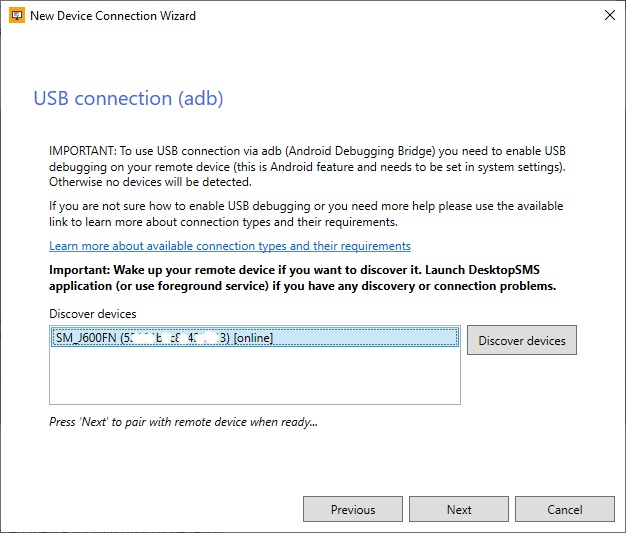Click the [online] status in the device entry
This screenshot has width=626, height=533.
coord(254,339)
